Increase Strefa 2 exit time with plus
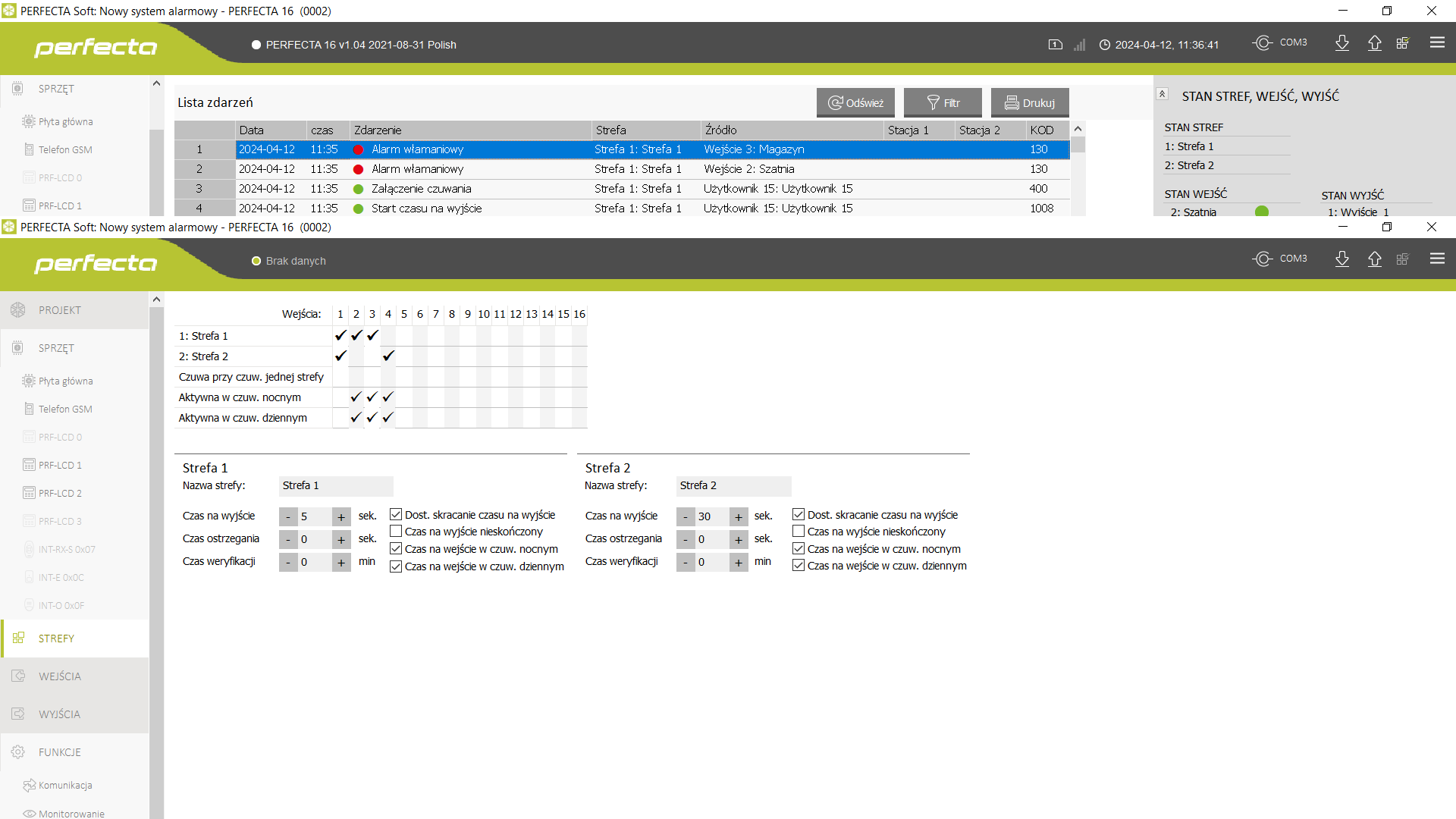This screenshot has width=1456, height=819. click(x=739, y=517)
